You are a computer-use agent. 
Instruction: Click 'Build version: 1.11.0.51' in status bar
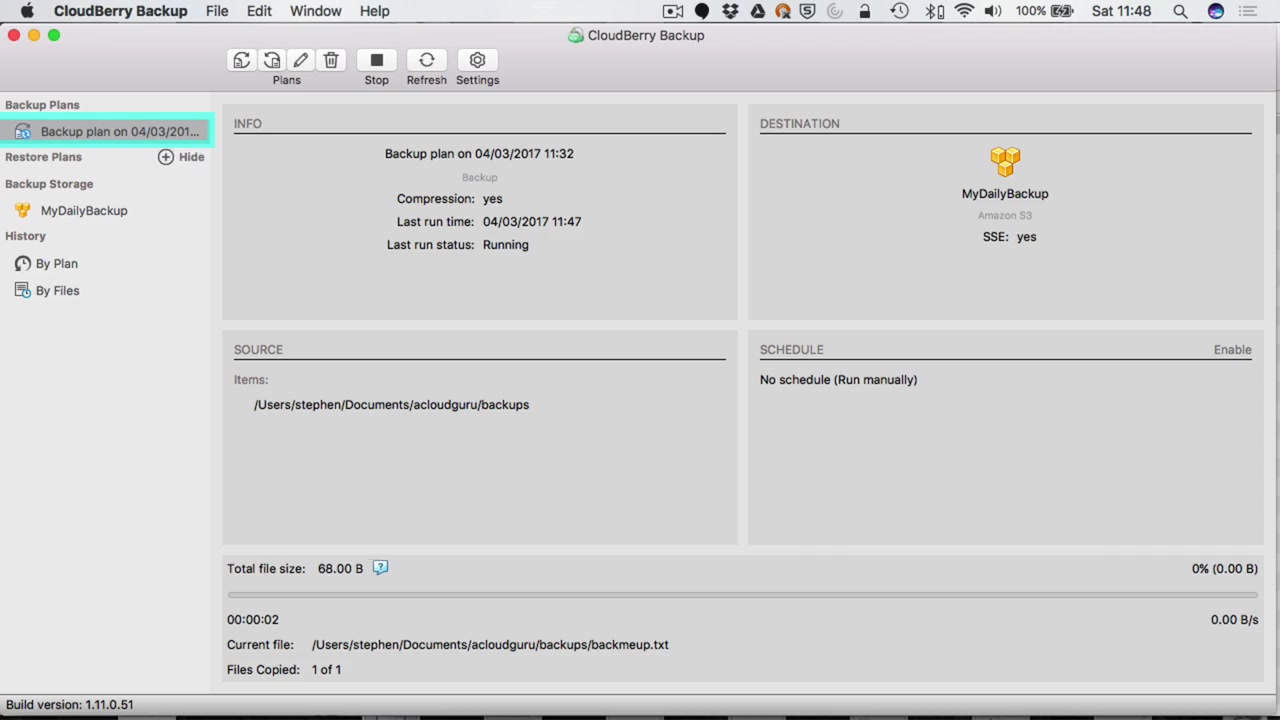tap(69, 705)
